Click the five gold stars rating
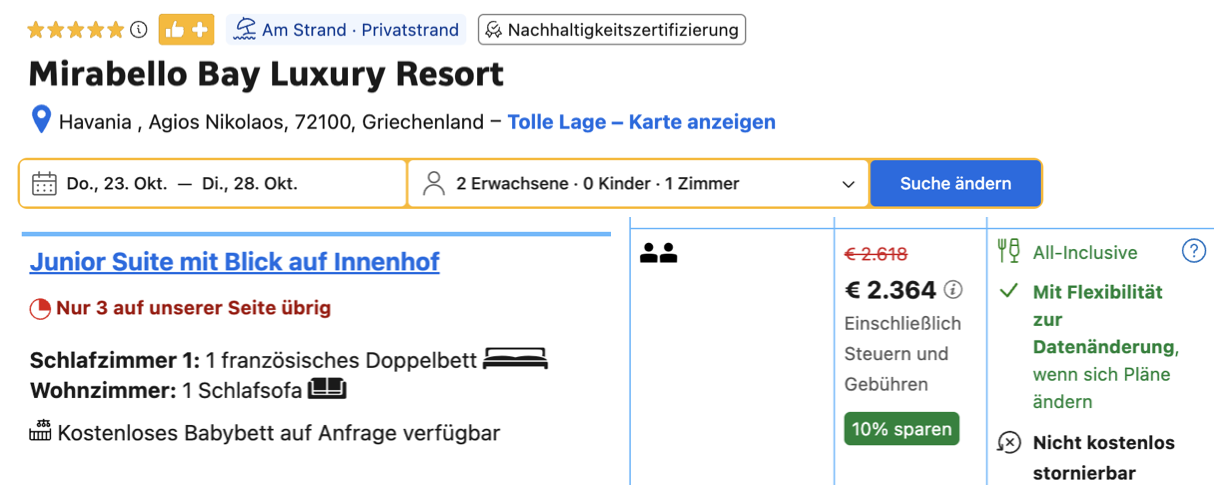 pyautogui.click(x=76, y=30)
